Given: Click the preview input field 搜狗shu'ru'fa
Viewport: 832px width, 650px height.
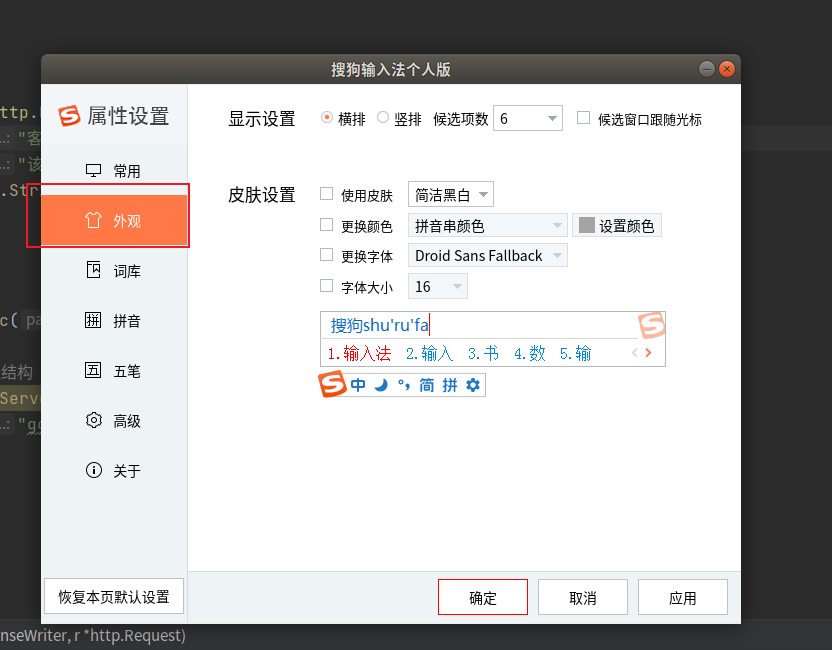Looking at the screenshot, I should pyautogui.click(x=479, y=325).
